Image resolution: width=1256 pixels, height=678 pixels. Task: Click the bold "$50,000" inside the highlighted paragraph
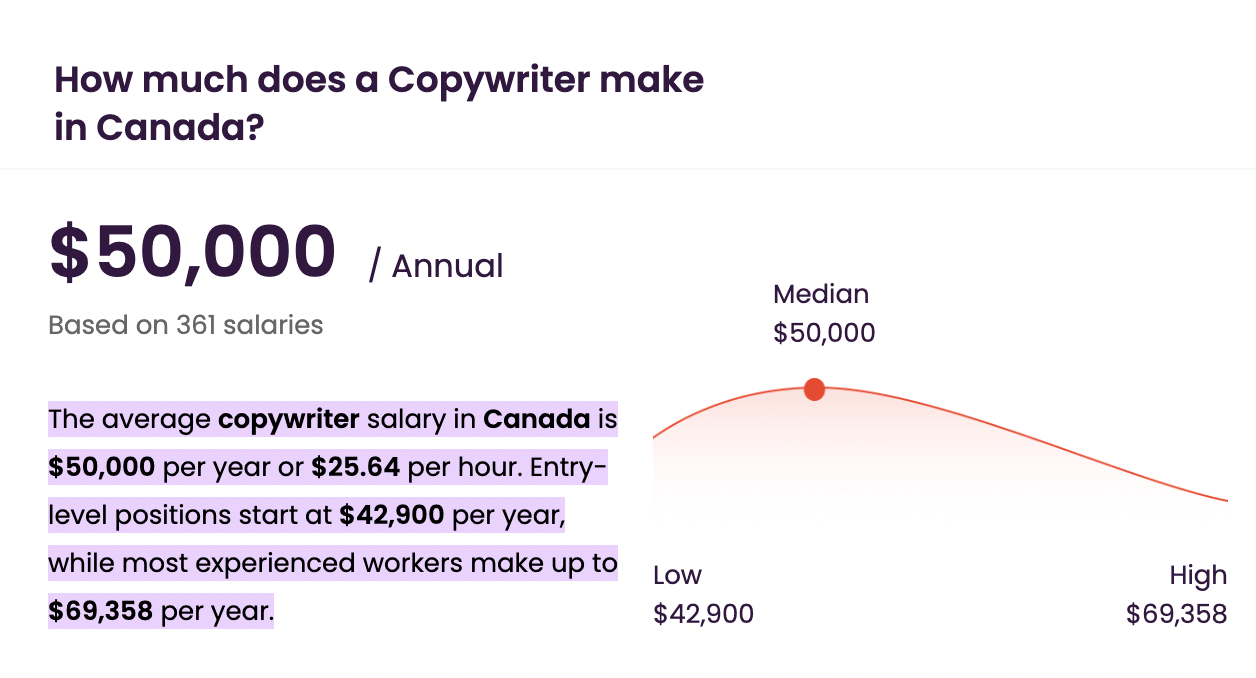pyautogui.click(x=102, y=467)
